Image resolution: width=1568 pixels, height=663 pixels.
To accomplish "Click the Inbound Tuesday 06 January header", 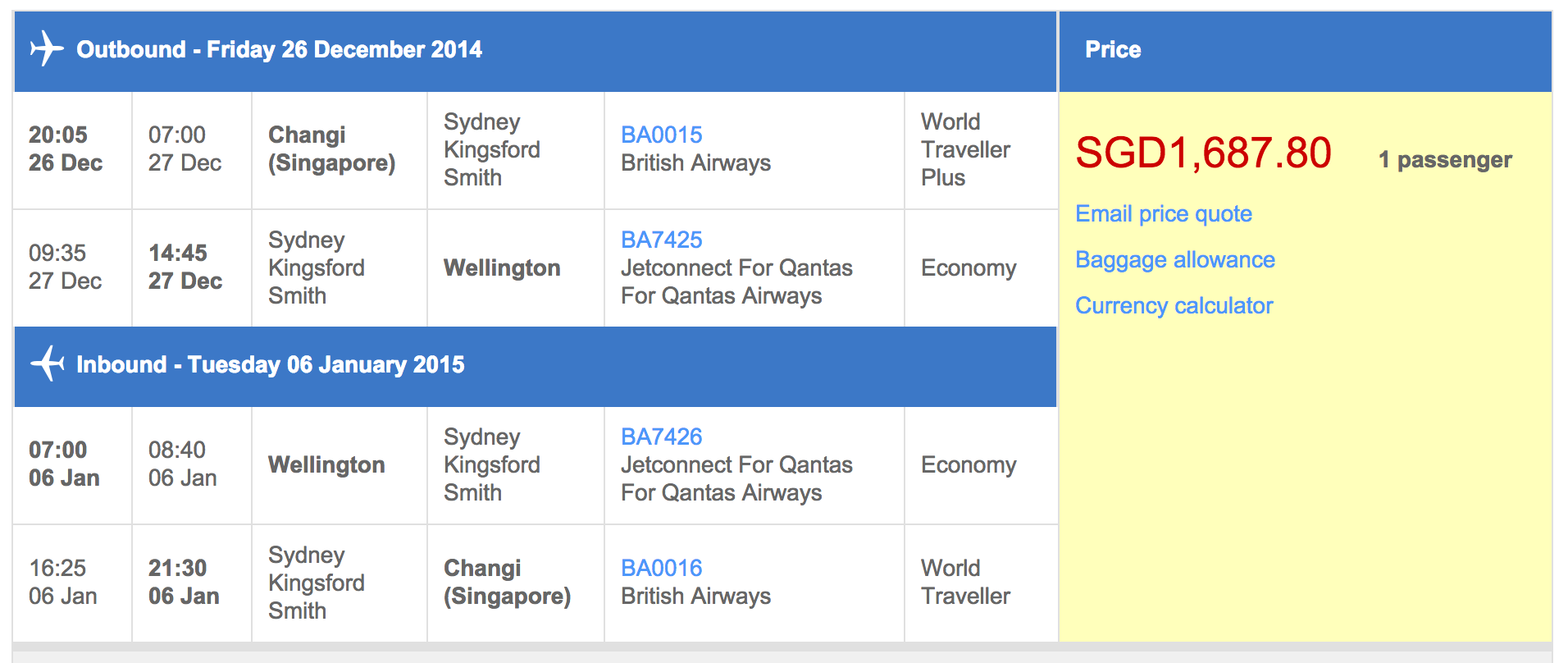I will 270,364.
